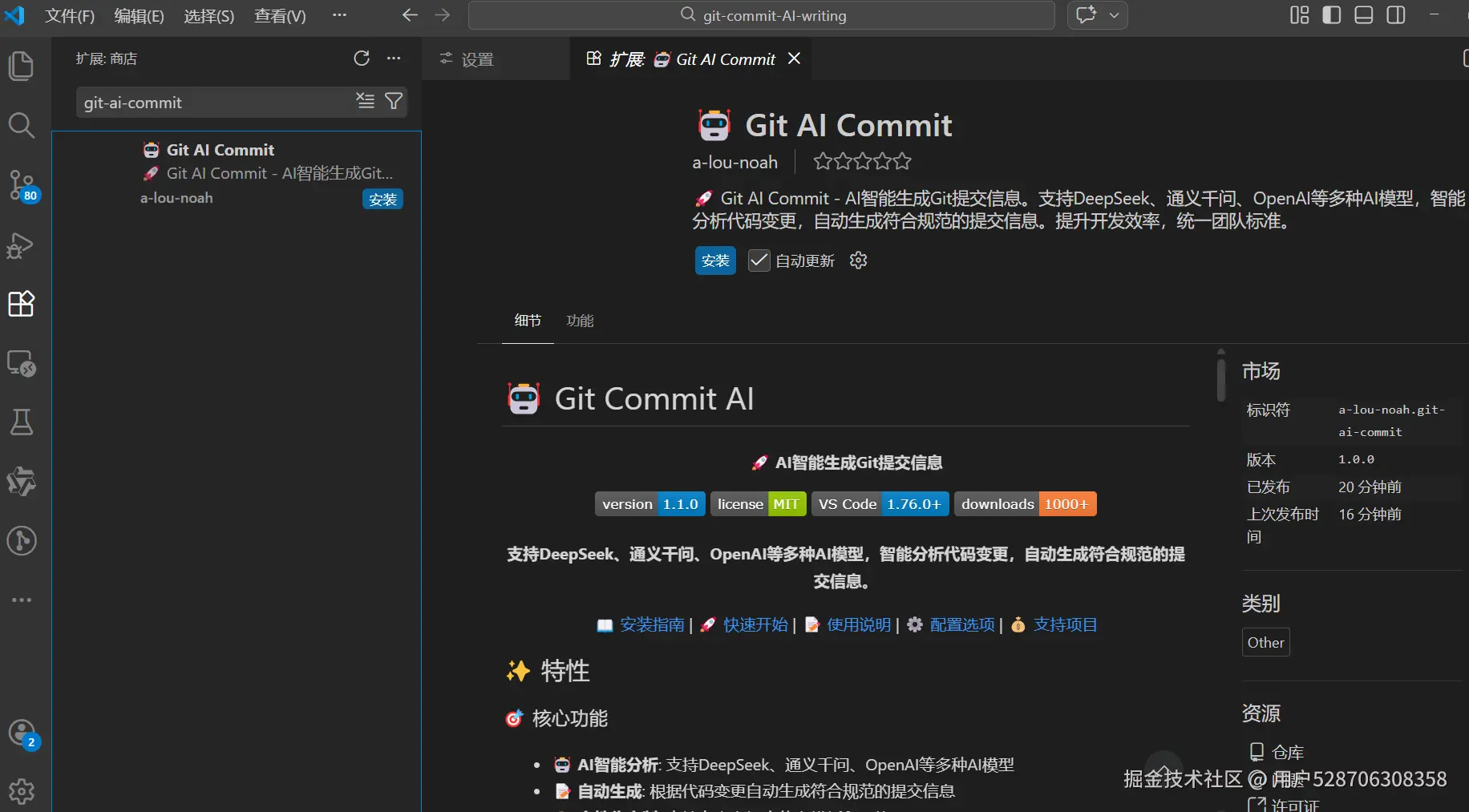
Task: Open the Copilot chat icon in title bar
Action: pyautogui.click(x=1087, y=15)
